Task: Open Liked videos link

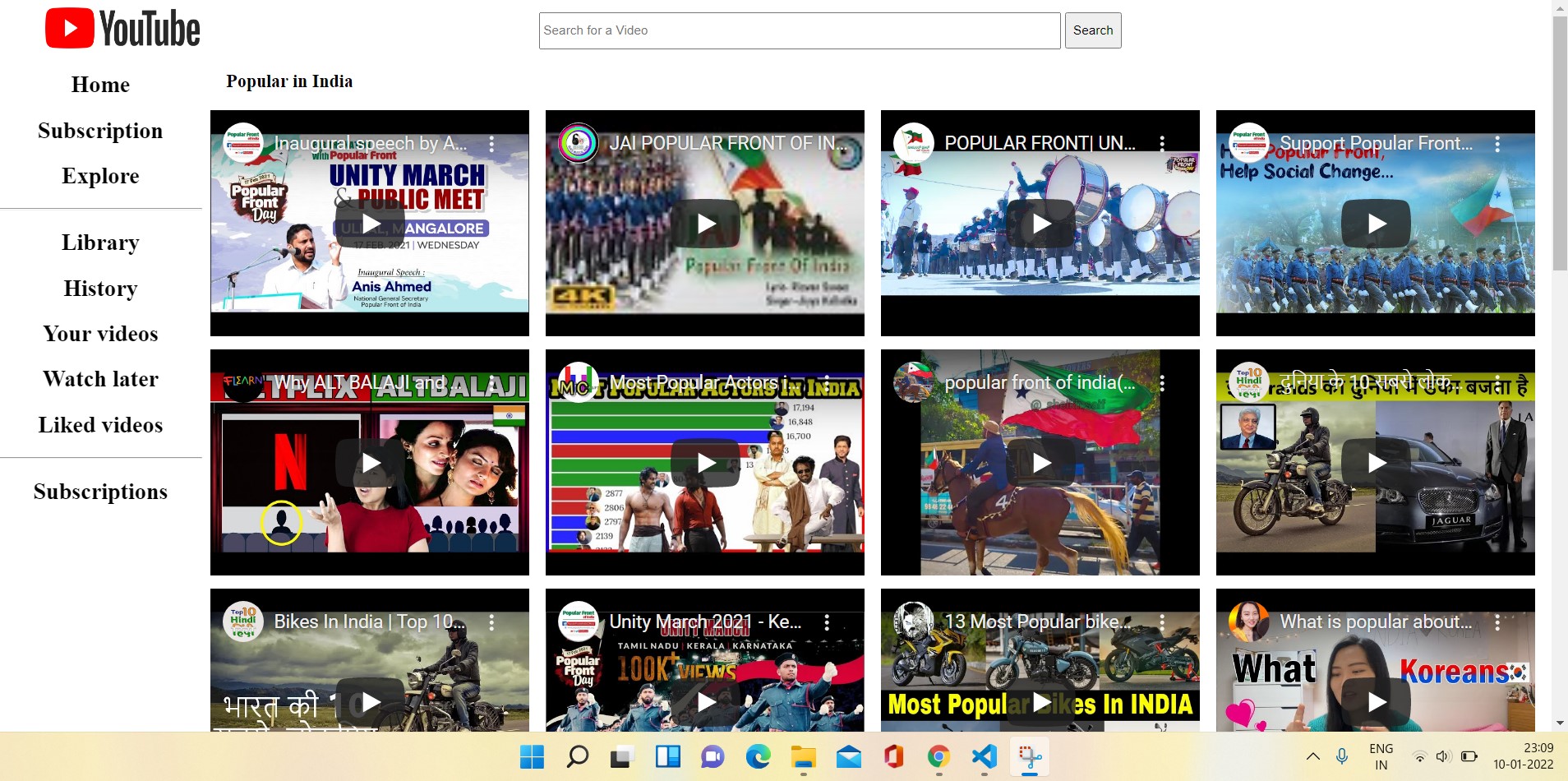Action: coord(100,425)
